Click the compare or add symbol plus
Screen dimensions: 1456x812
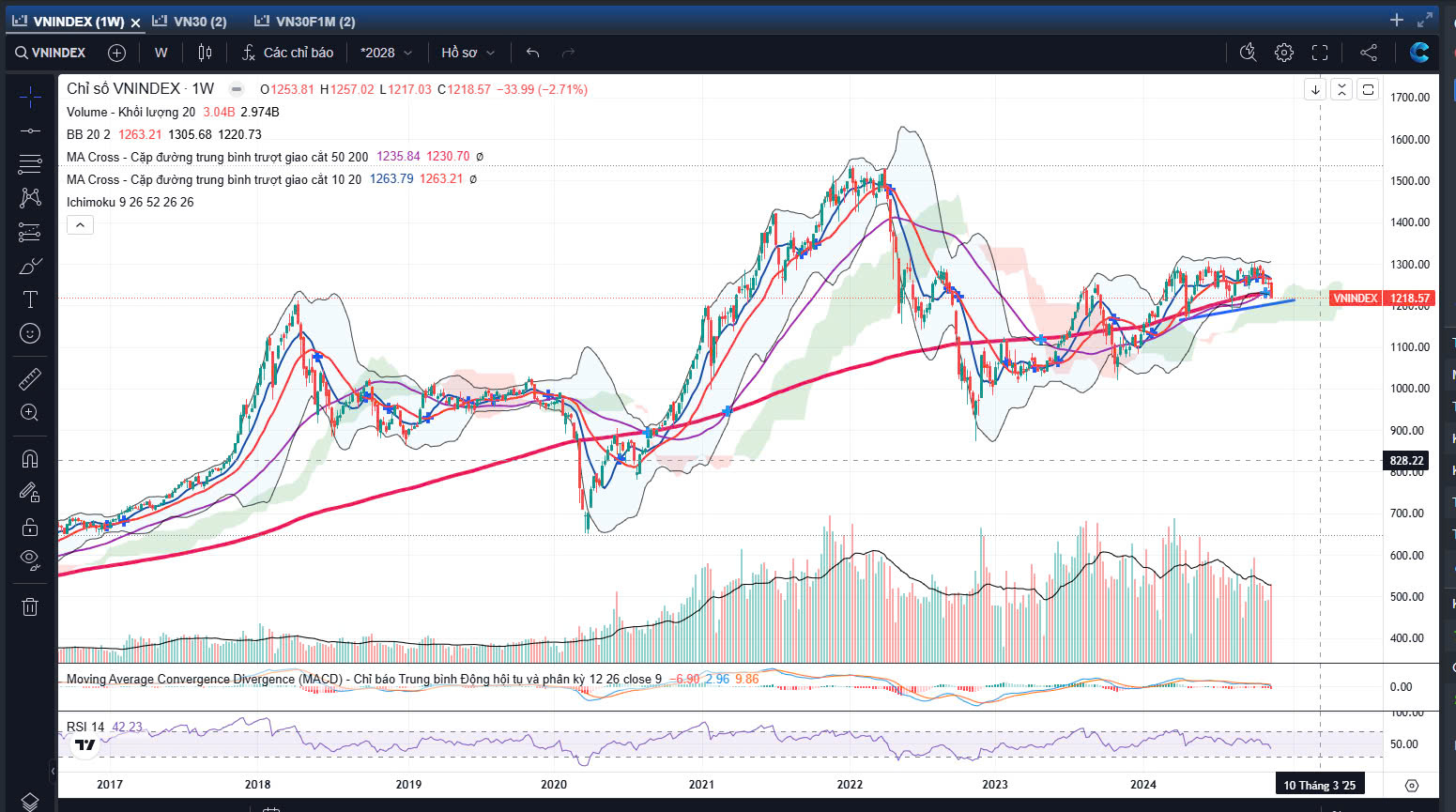116,53
